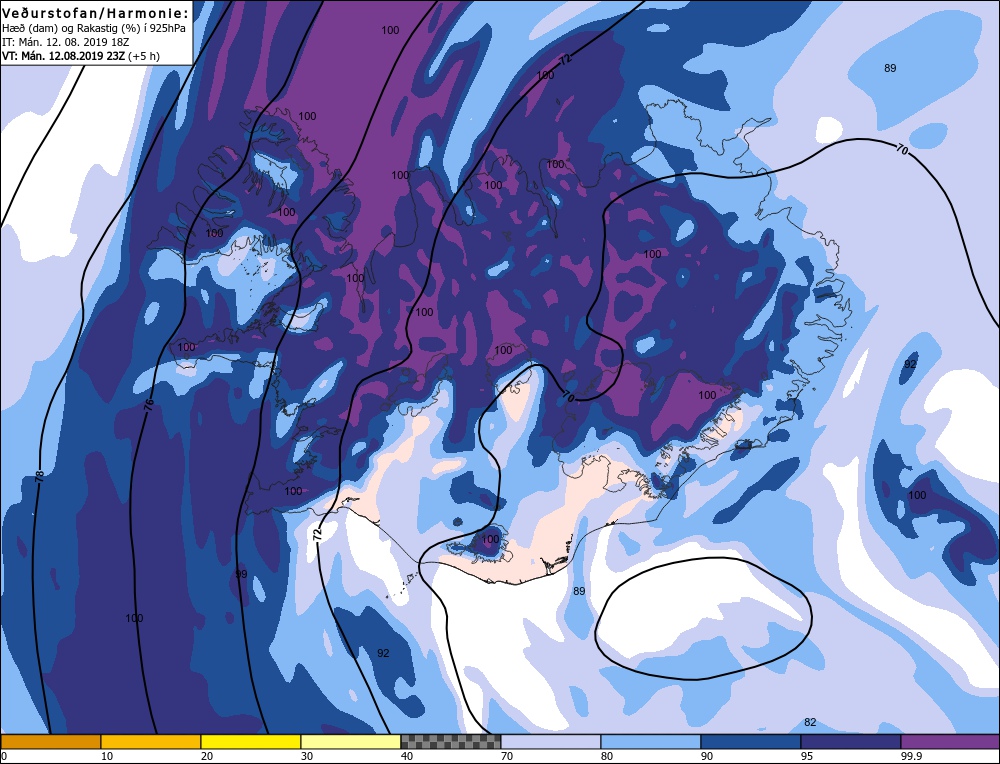Image resolution: width=1000 pixels, height=764 pixels.
Task: Click the '10' legend tick label
Action: tap(107, 756)
